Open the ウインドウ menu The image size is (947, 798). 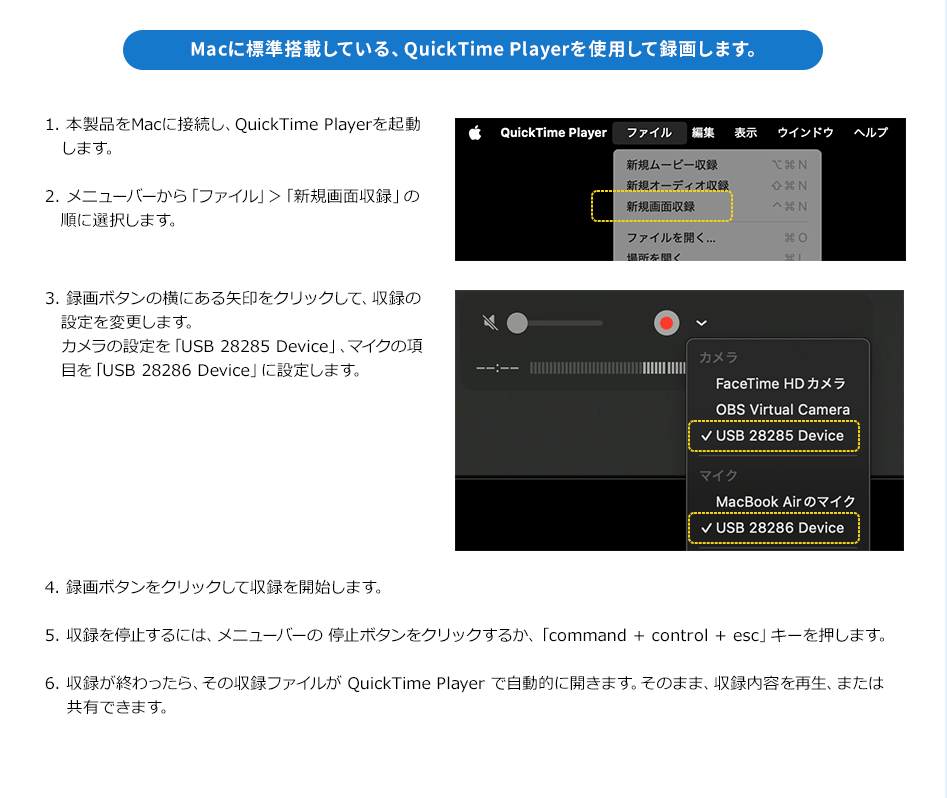805,132
